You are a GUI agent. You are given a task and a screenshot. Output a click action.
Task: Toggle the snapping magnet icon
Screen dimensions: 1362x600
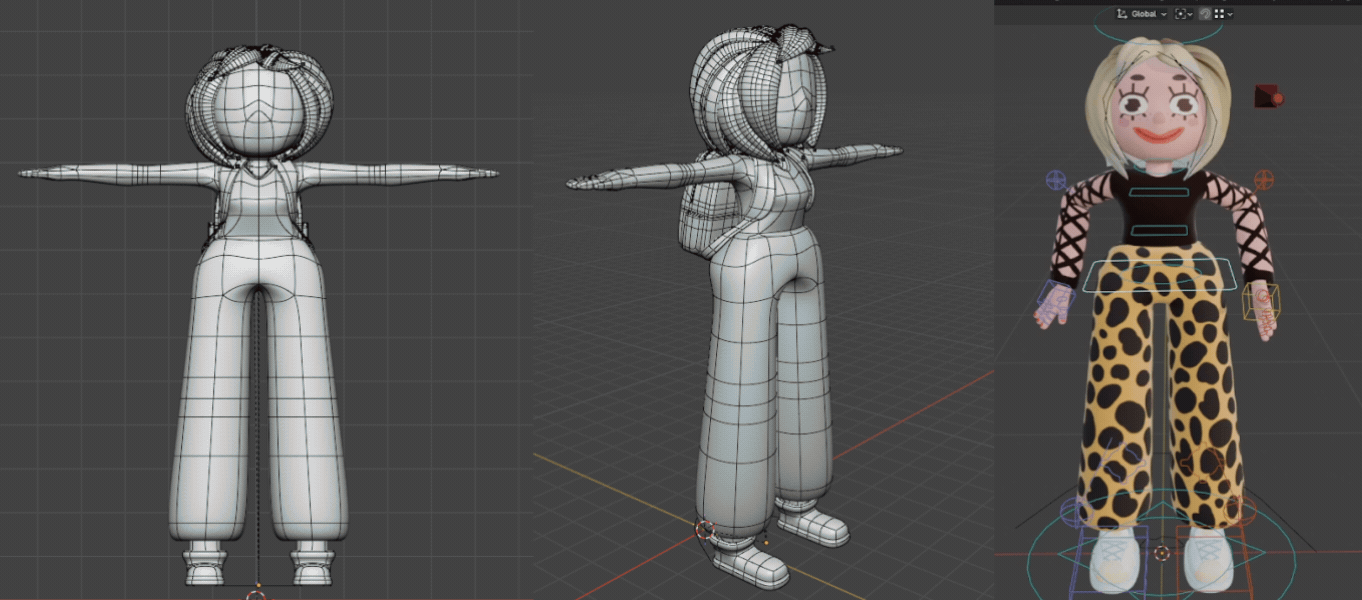1204,14
